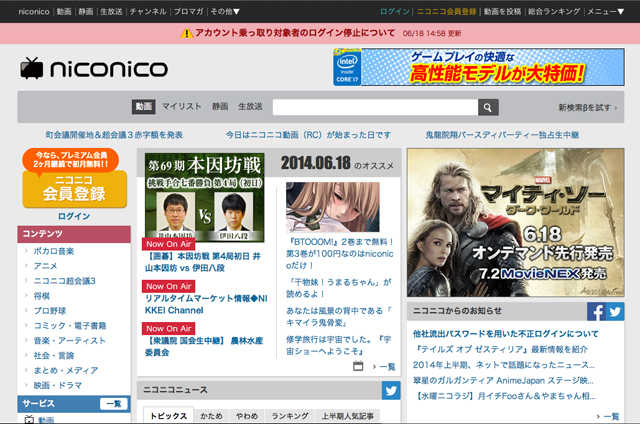This screenshot has width=640, height=424.
Task: Click the ログイン link under the registration button
Action: click(74, 216)
